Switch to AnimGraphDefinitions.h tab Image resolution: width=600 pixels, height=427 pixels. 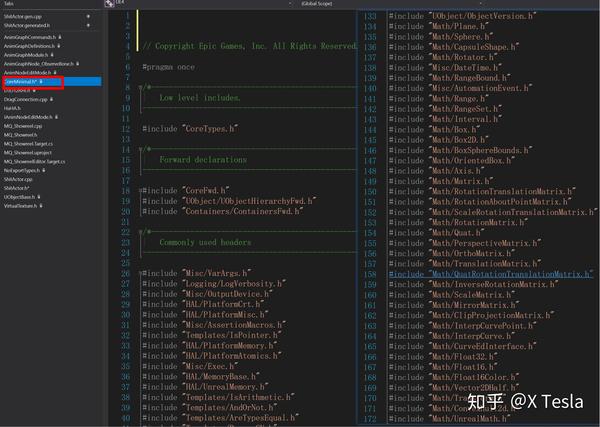coord(29,46)
